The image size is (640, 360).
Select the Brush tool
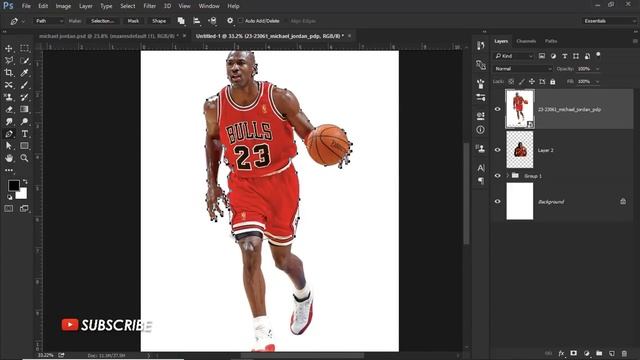[24, 85]
